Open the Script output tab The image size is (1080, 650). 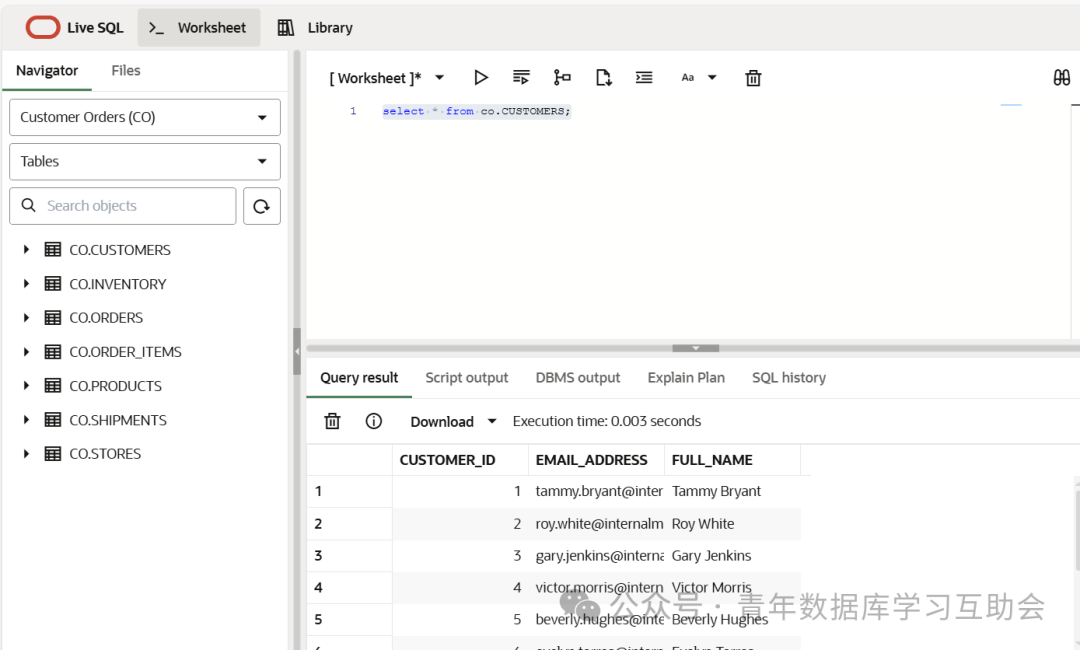point(466,377)
